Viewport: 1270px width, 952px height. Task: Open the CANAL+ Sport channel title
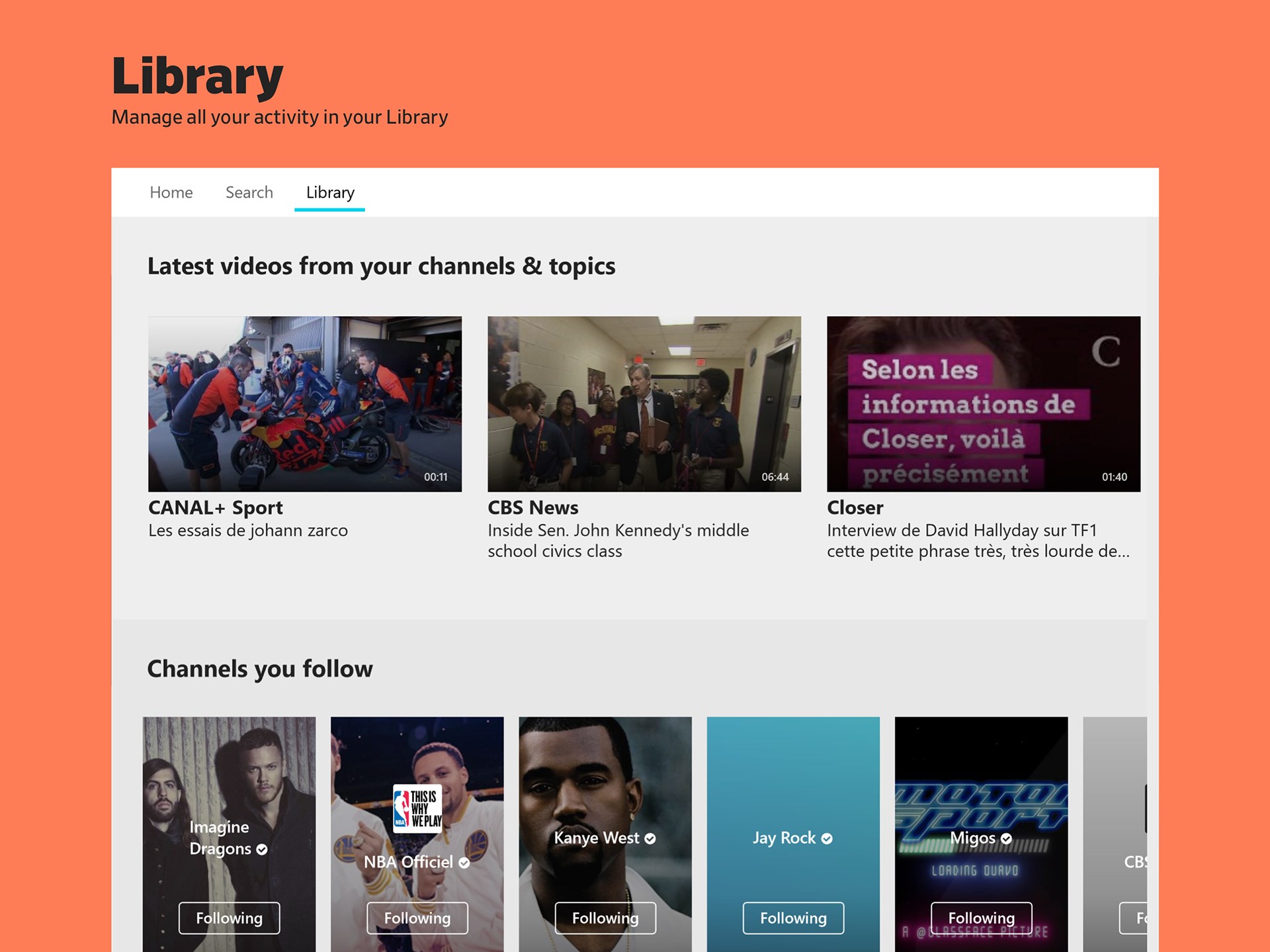(216, 507)
